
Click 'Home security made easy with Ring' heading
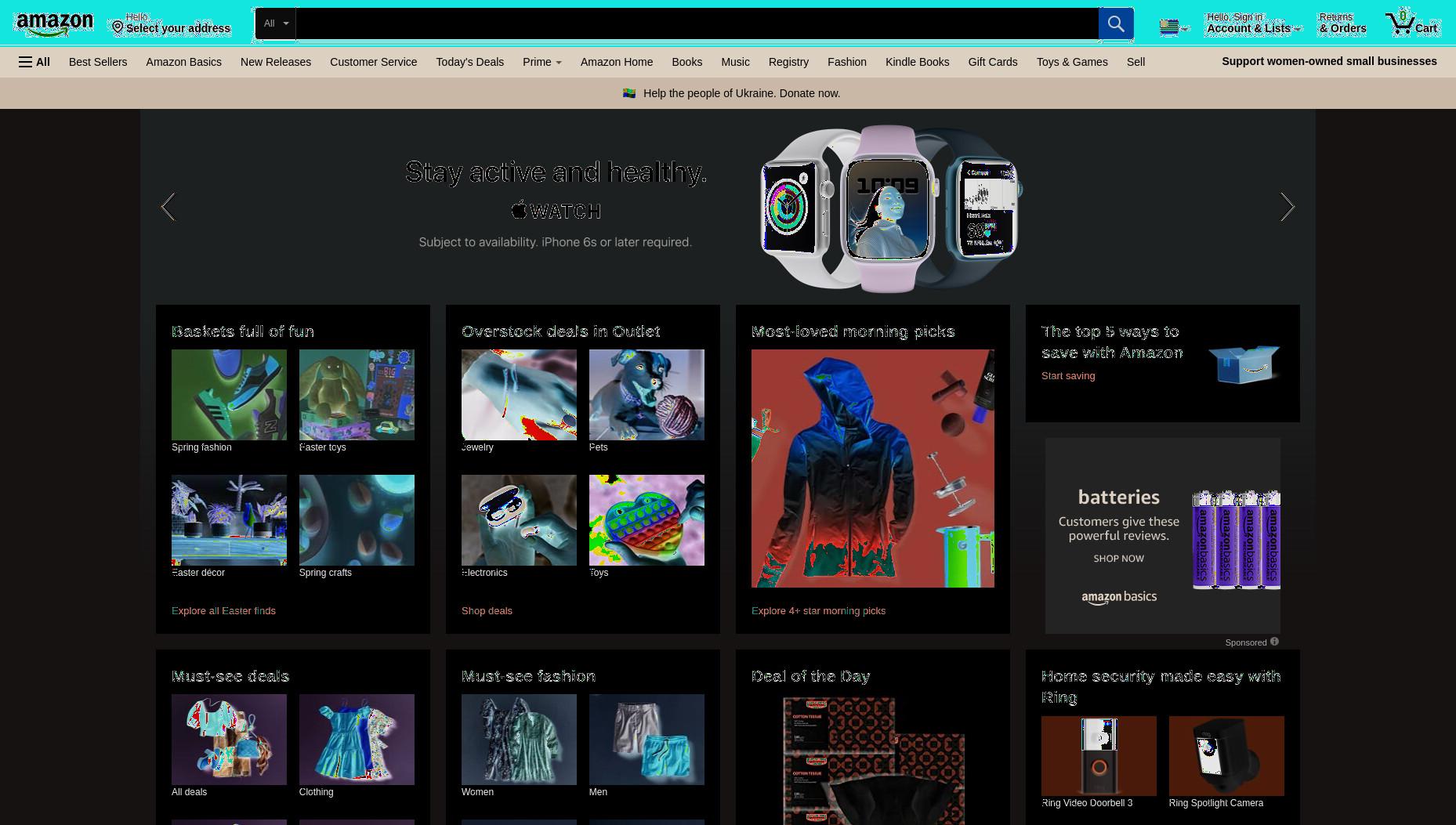pos(1161,686)
